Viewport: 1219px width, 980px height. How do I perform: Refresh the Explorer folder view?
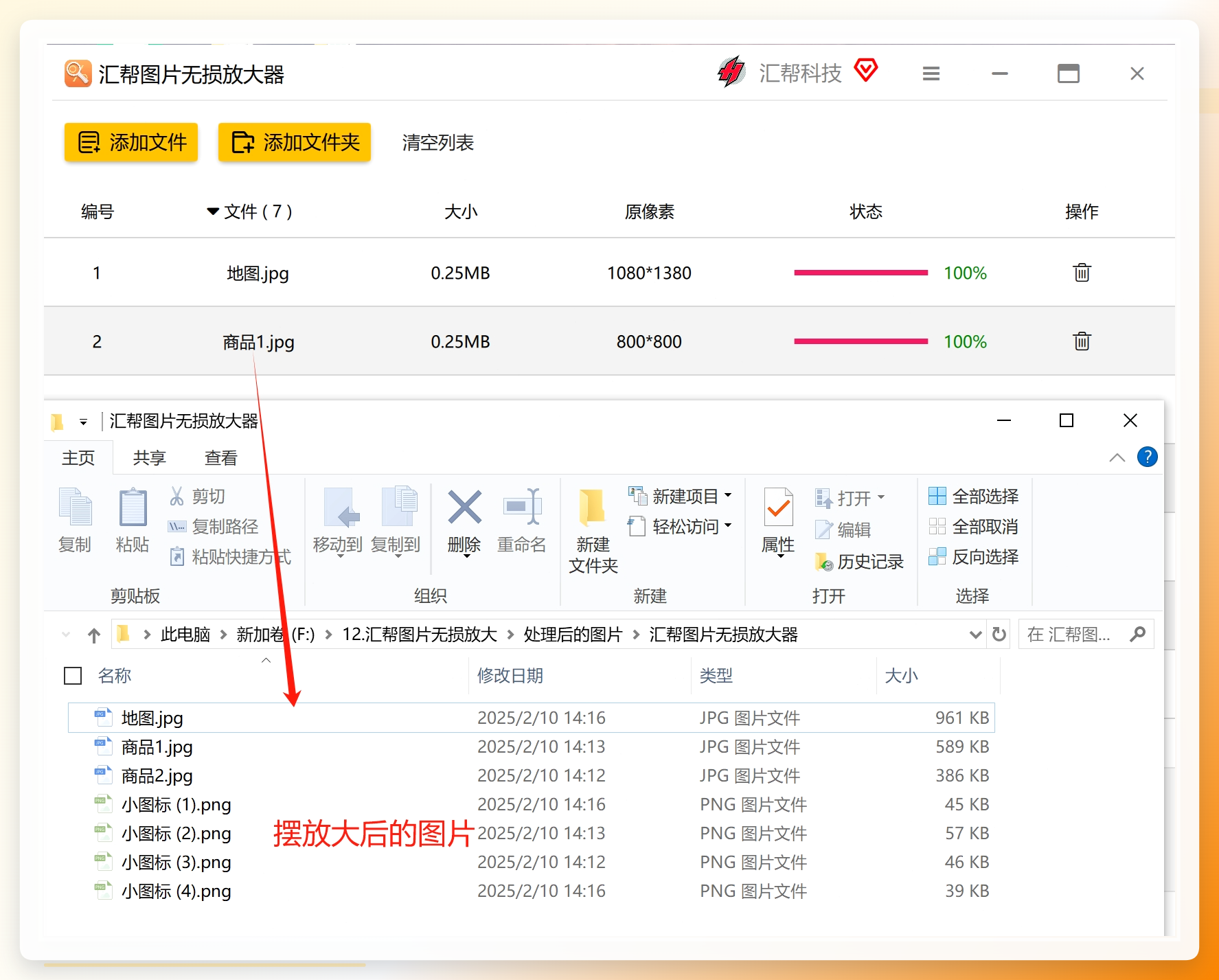tap(999, 635)
